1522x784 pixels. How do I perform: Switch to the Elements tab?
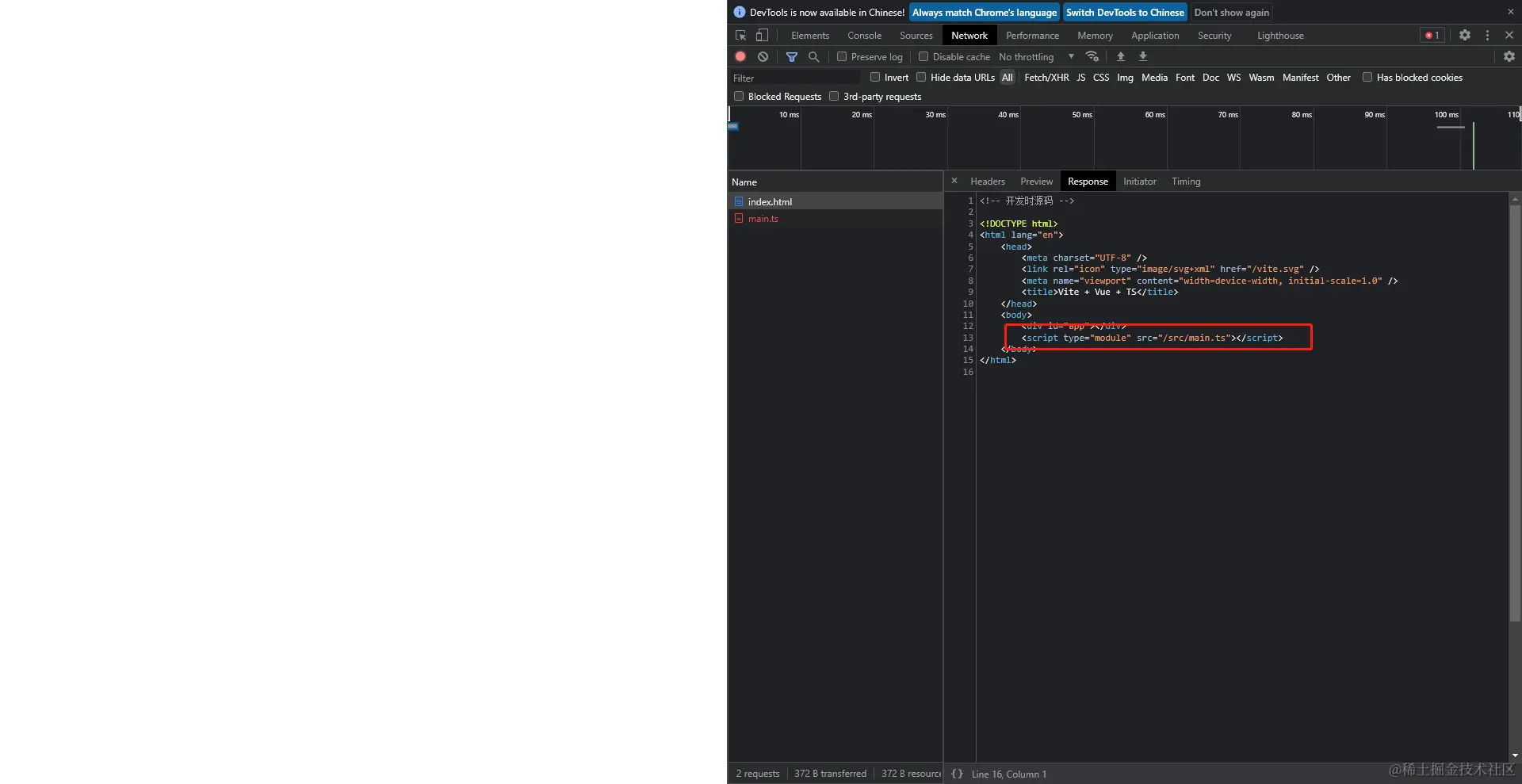810,36
